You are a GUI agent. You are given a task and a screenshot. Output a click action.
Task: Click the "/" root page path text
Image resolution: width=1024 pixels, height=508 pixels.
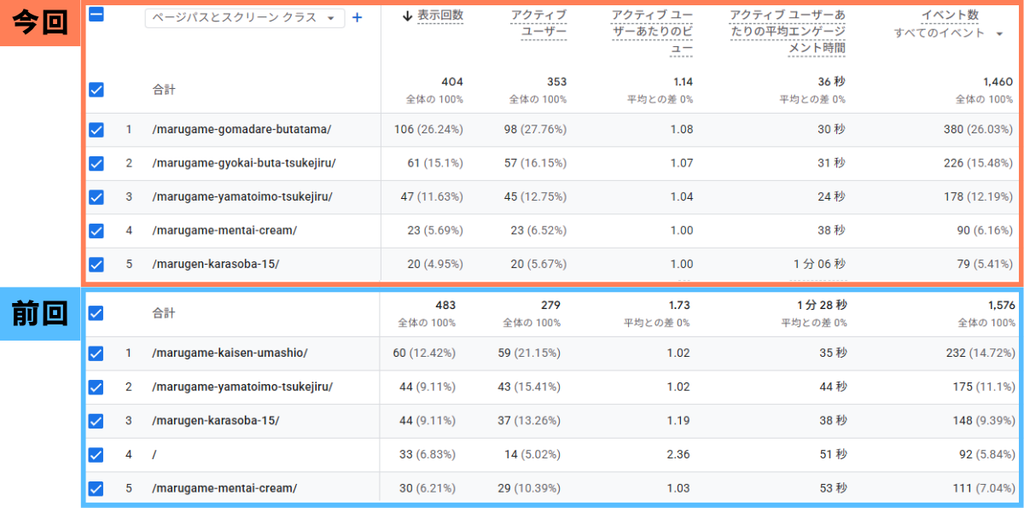pyautogui.click(x=154, y=454)
